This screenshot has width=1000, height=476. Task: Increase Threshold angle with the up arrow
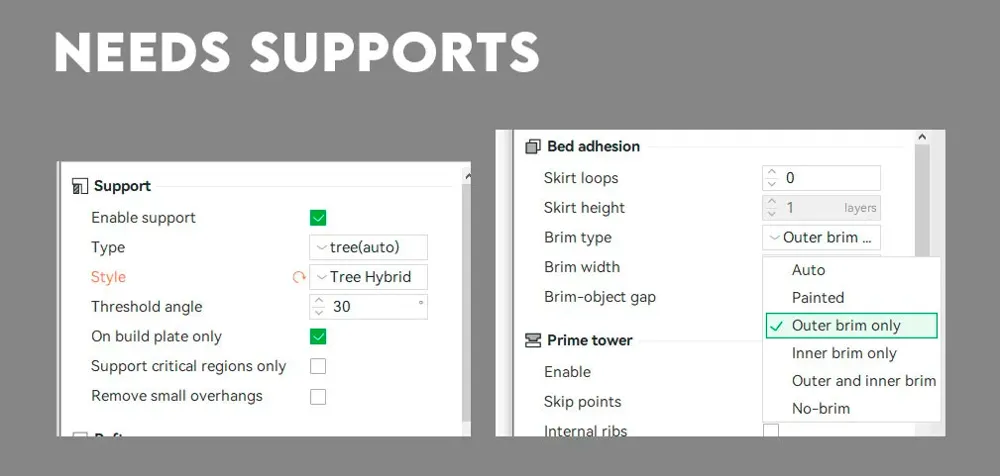pyautogui.click(x=319, y=302)
